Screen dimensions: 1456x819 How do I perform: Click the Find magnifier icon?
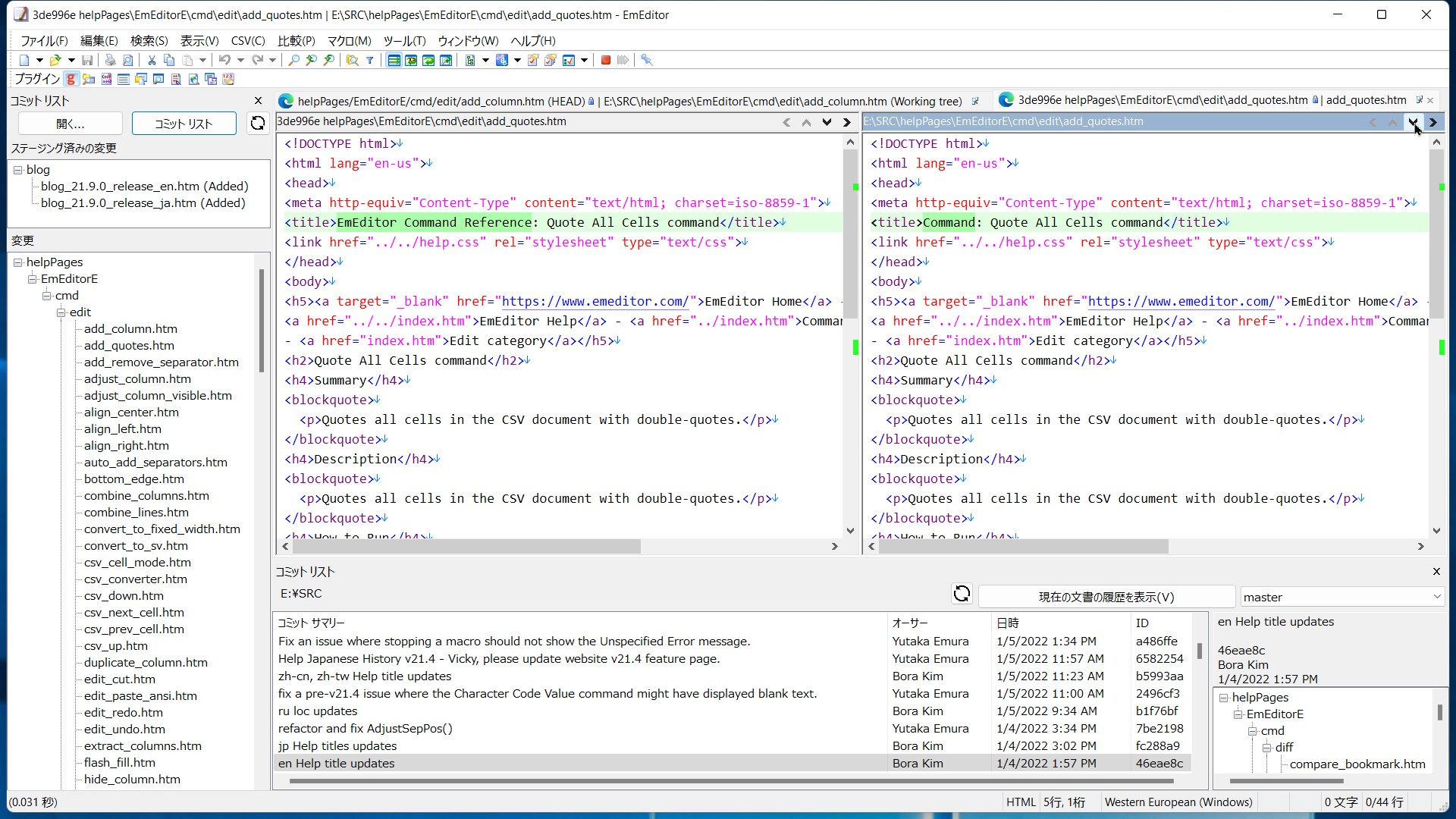(x=294, y=60)
